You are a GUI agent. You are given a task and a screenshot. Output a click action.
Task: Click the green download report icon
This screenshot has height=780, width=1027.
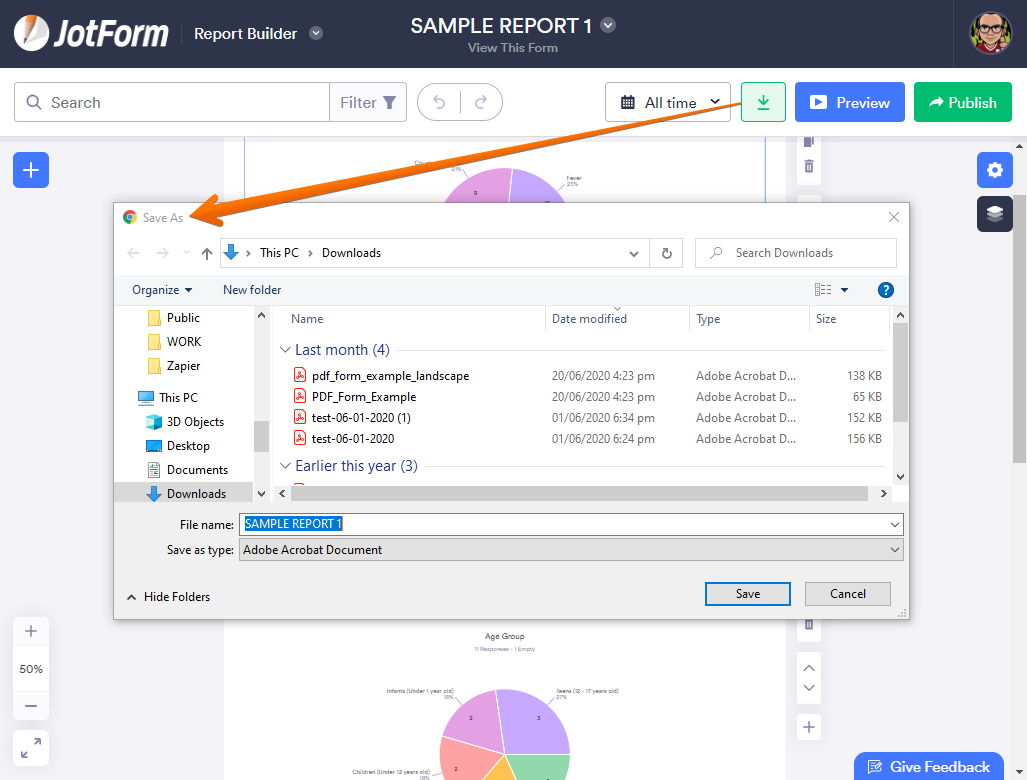coord(763,101)
